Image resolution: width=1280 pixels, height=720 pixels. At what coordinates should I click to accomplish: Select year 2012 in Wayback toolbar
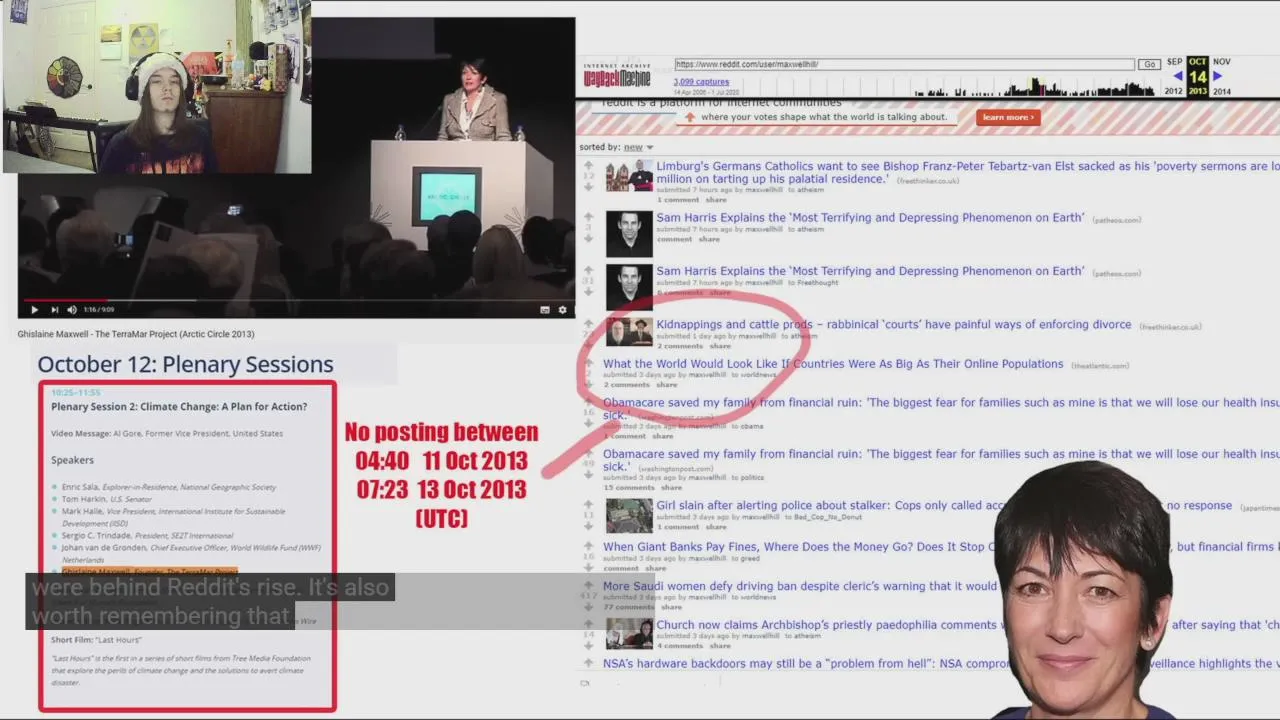coord(1173,91)
